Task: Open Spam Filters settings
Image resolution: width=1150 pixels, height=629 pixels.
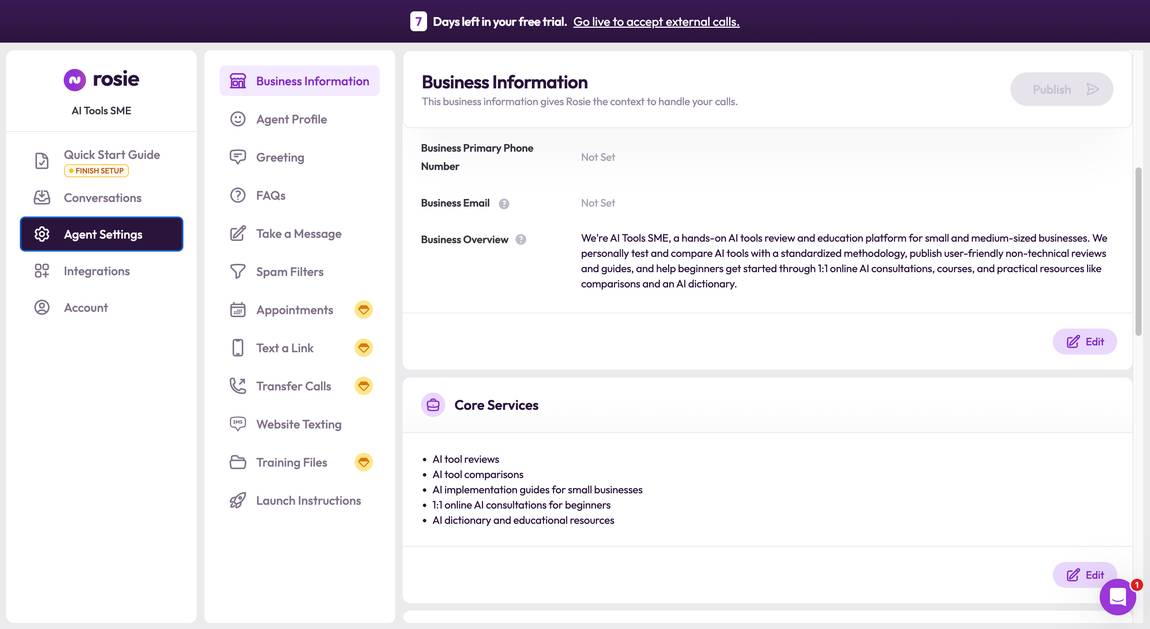Action: pos(299,271)
